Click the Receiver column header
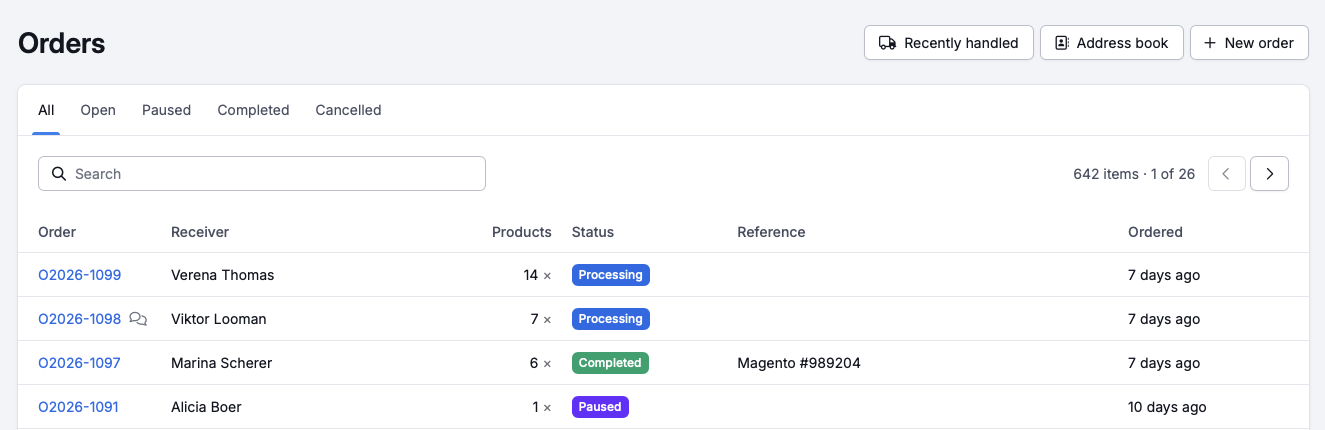This screenshot has width=1325, height=430. coord(200,232)
